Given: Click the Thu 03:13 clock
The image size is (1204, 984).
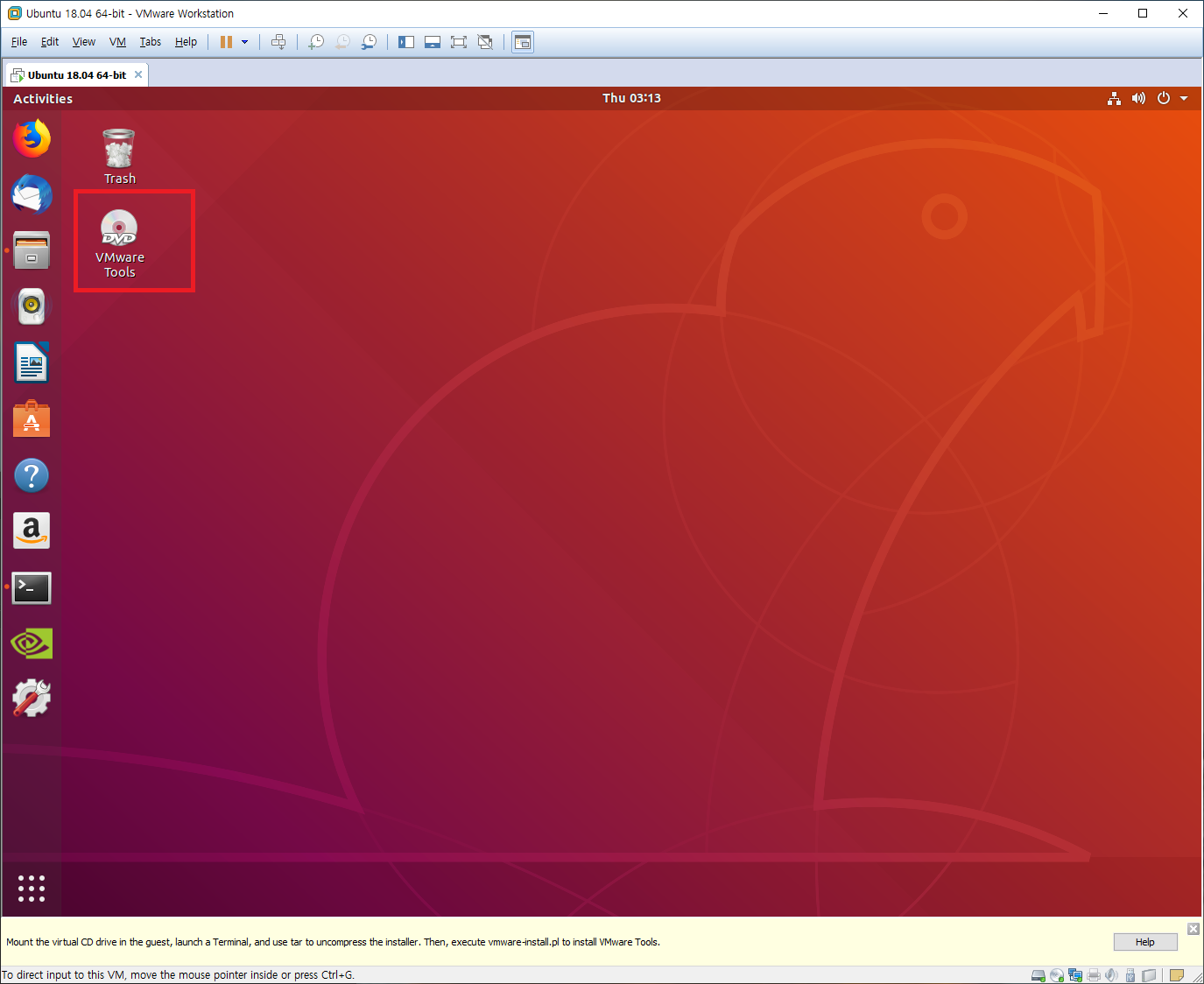Looking at the screenshot, I should pyautogui.click(x=631, y=98).
